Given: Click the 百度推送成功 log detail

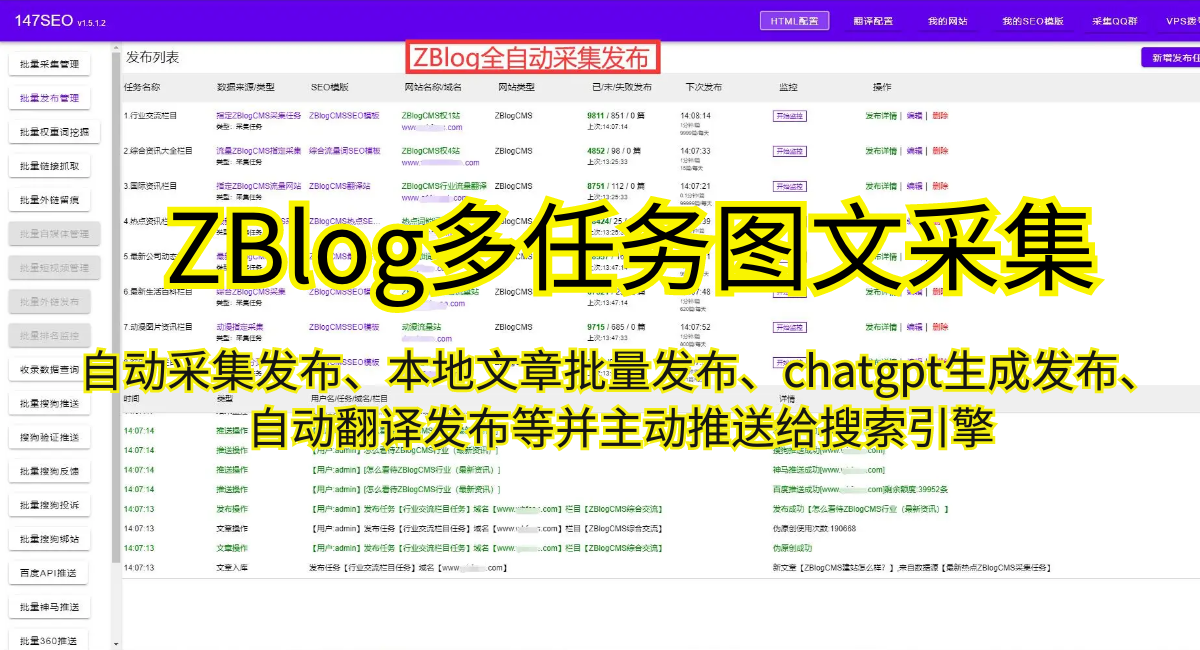Looking at the screenshot, I should pos(861,489).
